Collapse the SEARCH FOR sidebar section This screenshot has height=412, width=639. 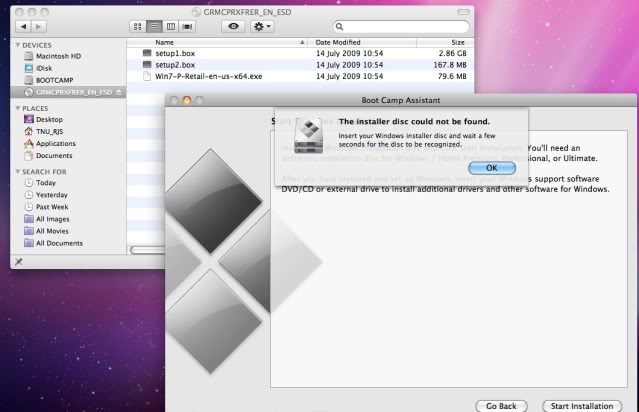(x=18, y=172)
